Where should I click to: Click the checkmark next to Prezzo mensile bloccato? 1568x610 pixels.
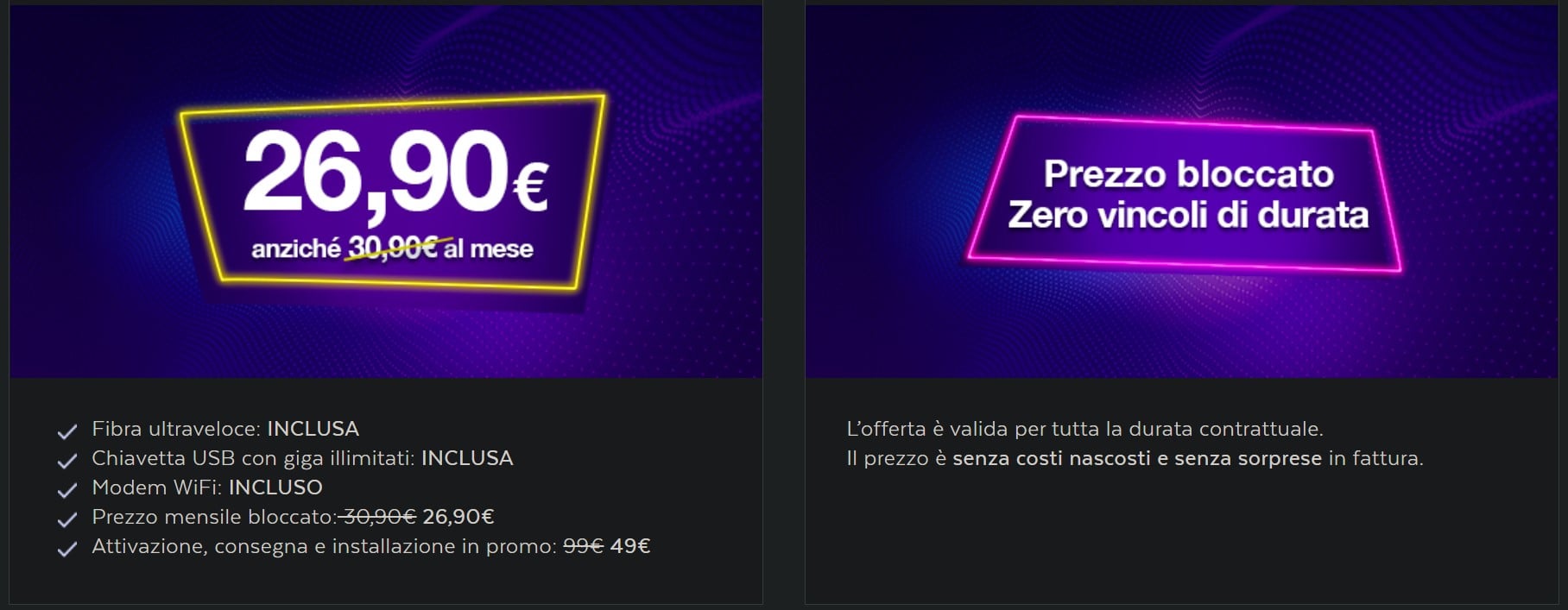(67, 519)
